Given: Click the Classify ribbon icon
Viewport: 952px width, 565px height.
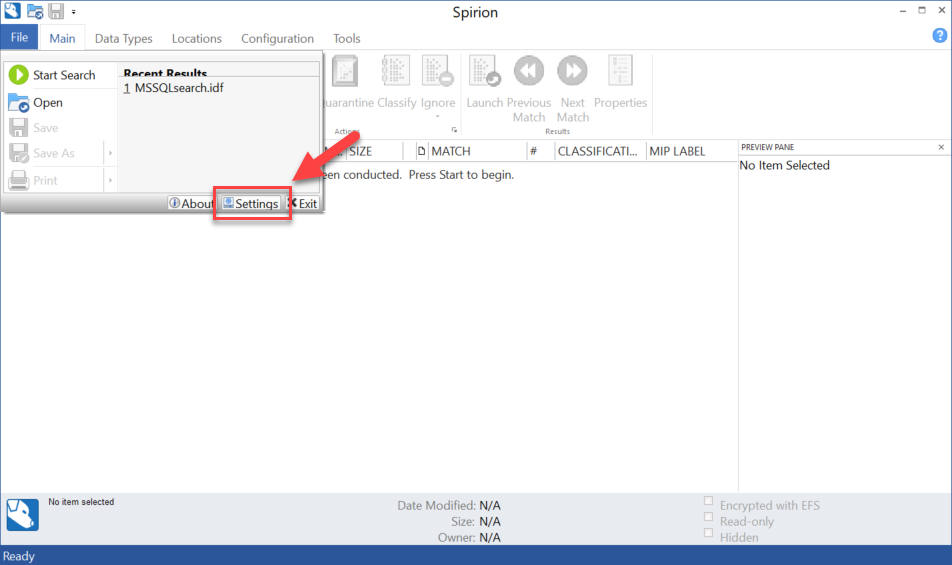Looking at the screenshot, I should tap(395, 71).
